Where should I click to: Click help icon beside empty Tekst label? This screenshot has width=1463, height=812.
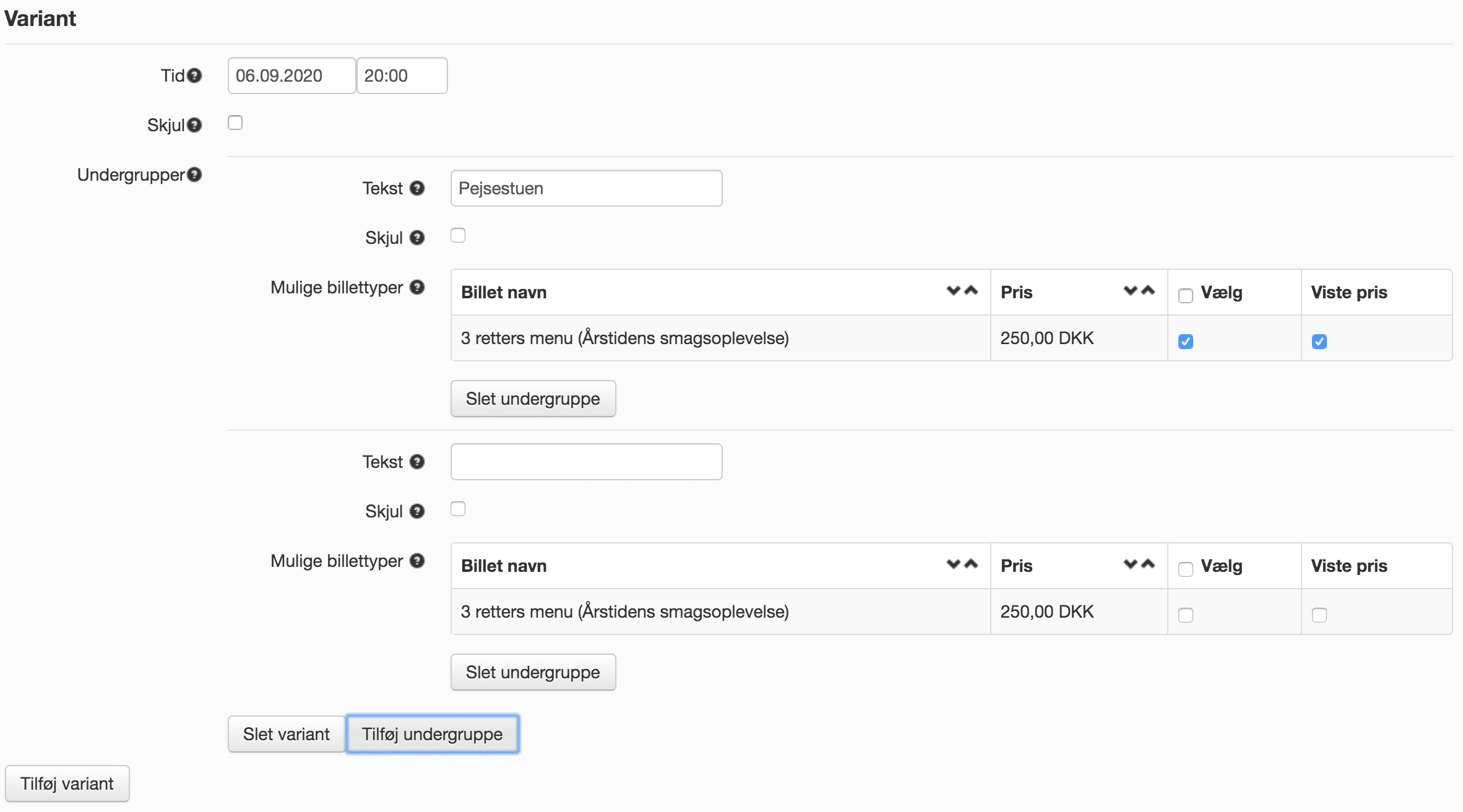[x=417, y=462]
